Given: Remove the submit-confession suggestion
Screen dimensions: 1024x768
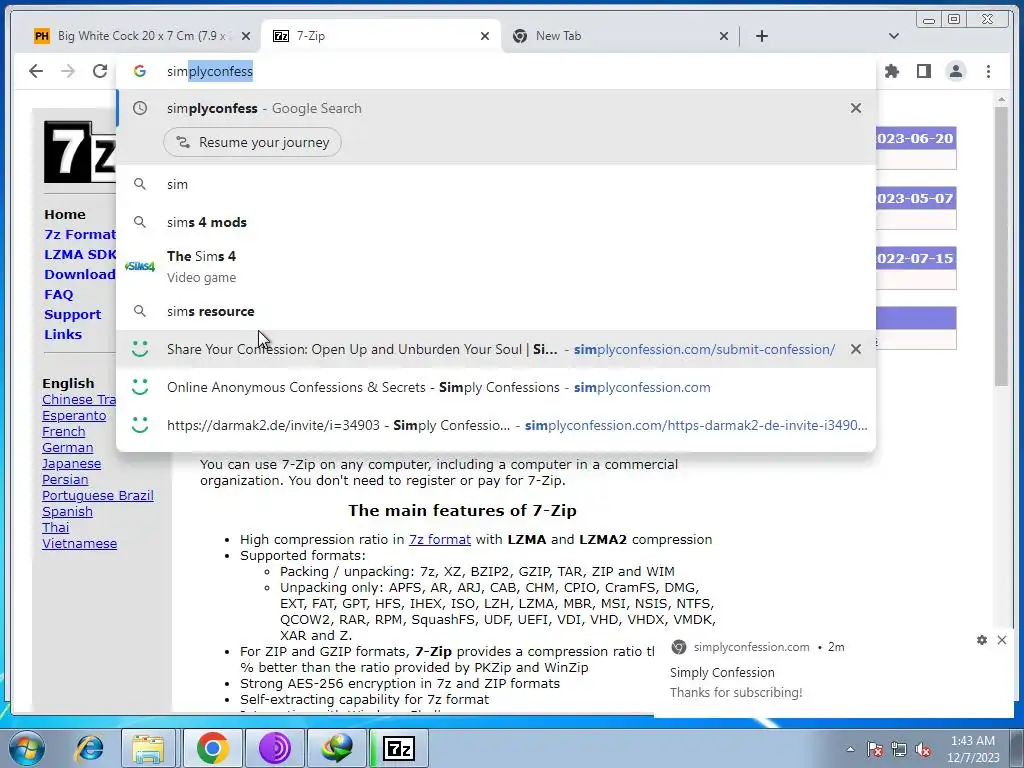Looking at the screenshot, I should [x=856, y=349].
